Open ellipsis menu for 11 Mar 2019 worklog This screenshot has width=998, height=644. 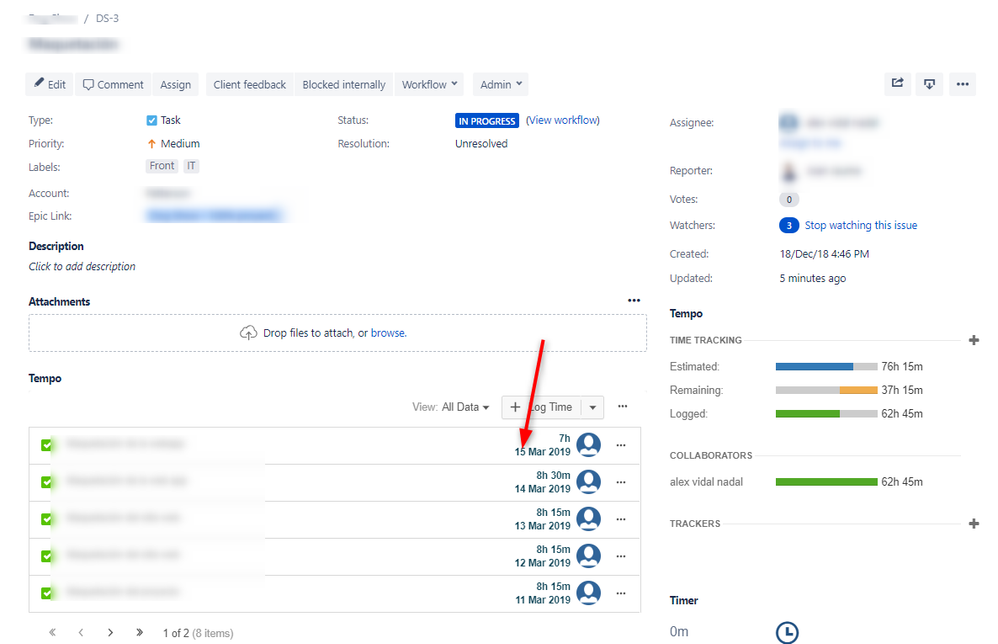[621, 593]
